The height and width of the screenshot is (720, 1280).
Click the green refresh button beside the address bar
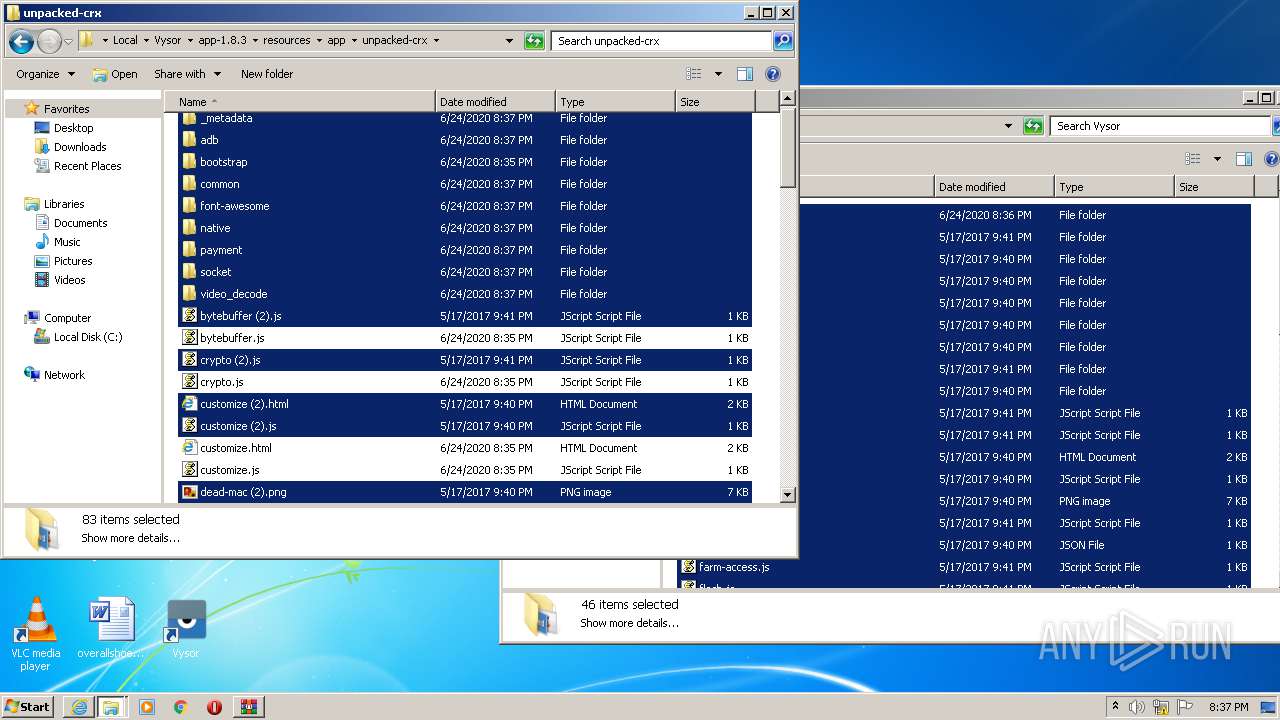(x=534, y=41)
